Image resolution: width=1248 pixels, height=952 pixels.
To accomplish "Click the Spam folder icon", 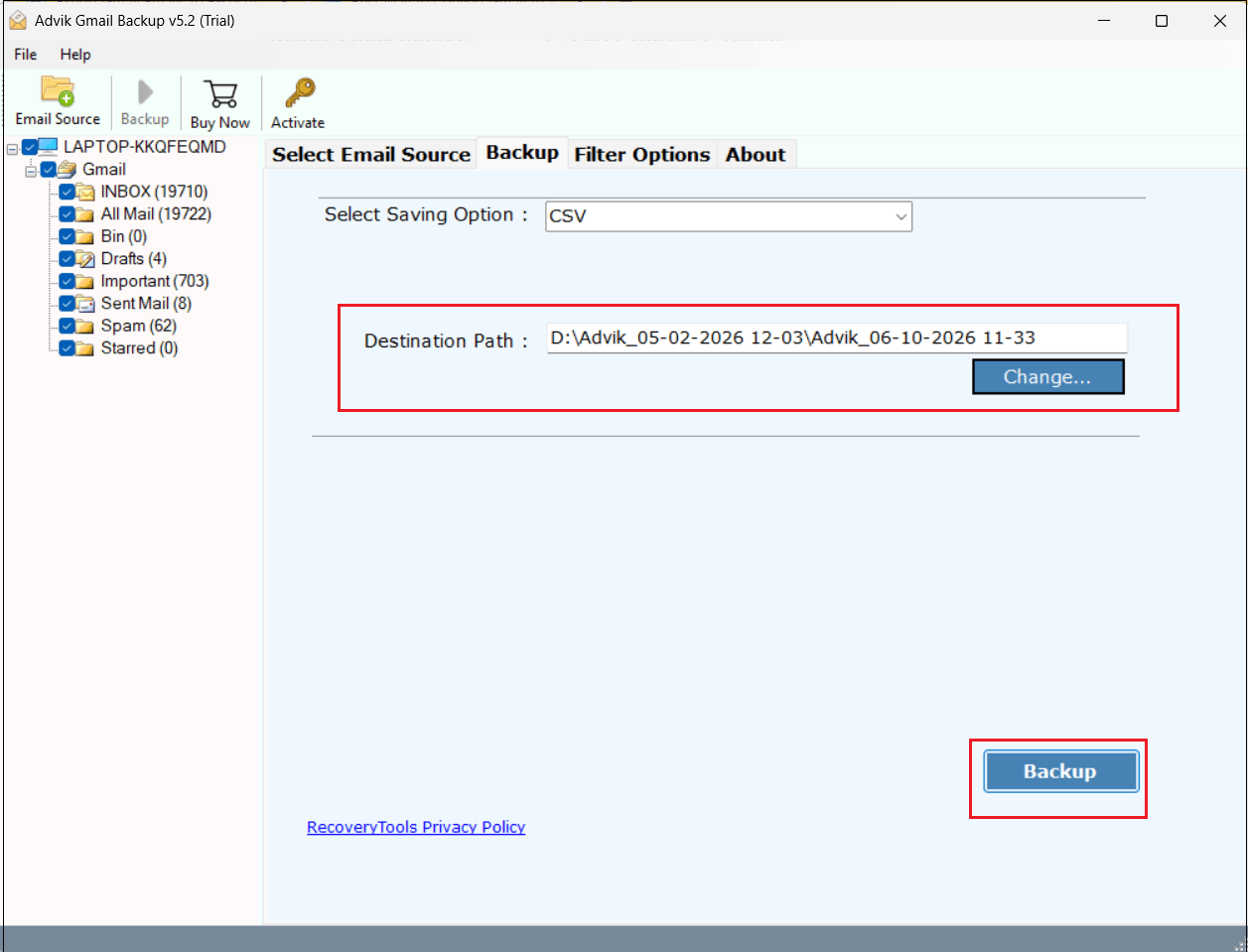I will click(85, 327).
